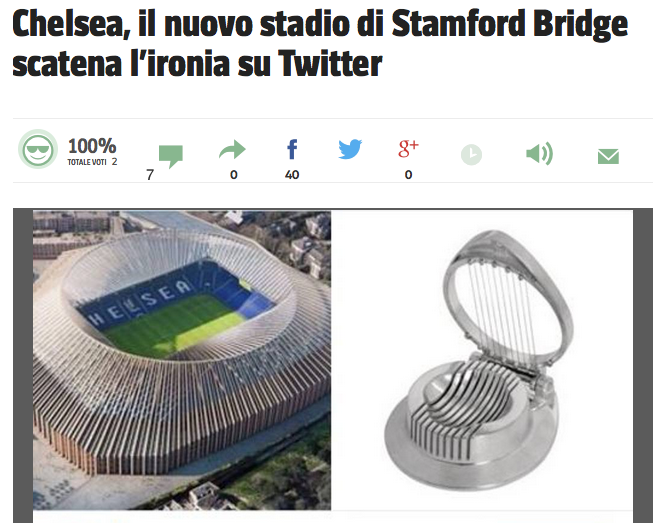Listen to article via the speaker icon
Viewport: 667px width, 523px height.
(539, 153)
